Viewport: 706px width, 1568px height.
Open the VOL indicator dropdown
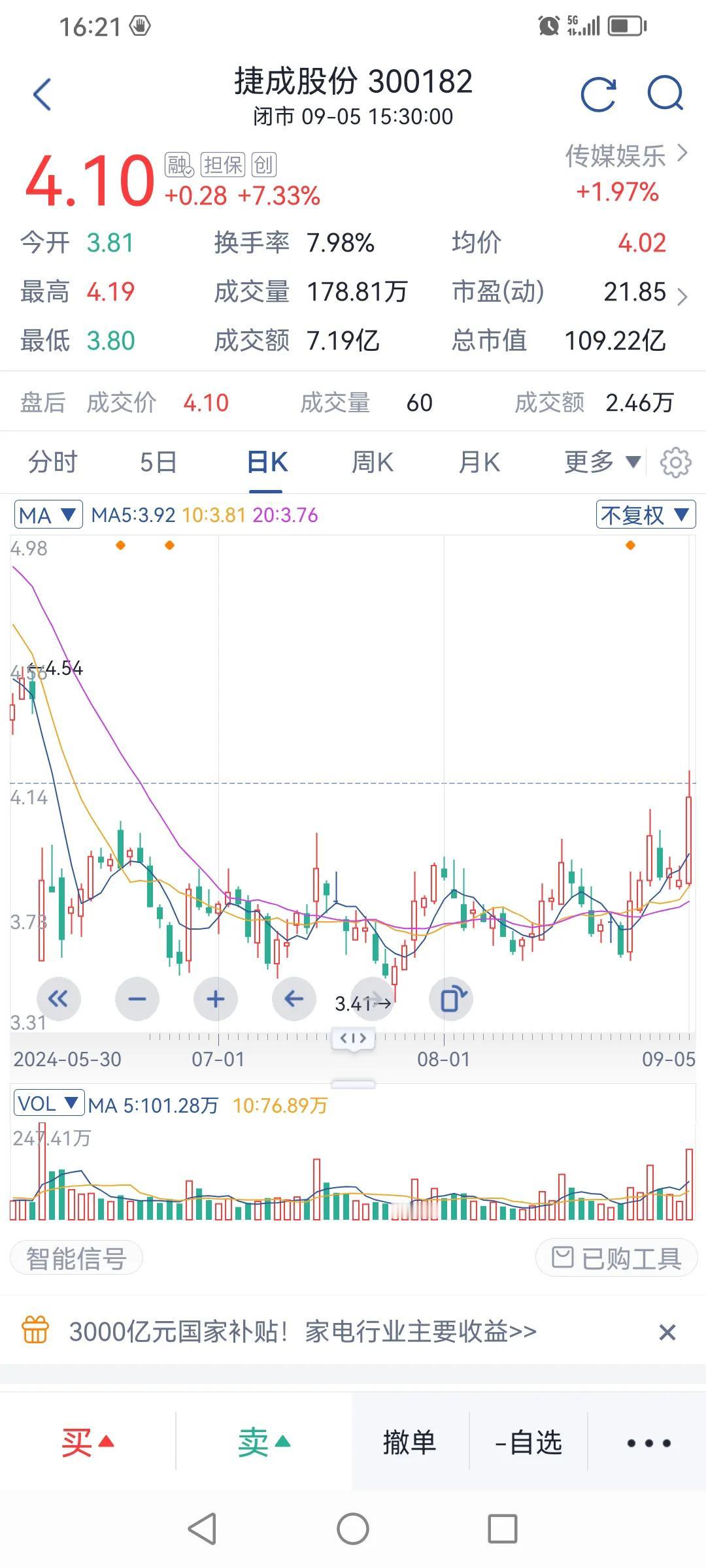pyautogui.click(x=49, y=1104)
